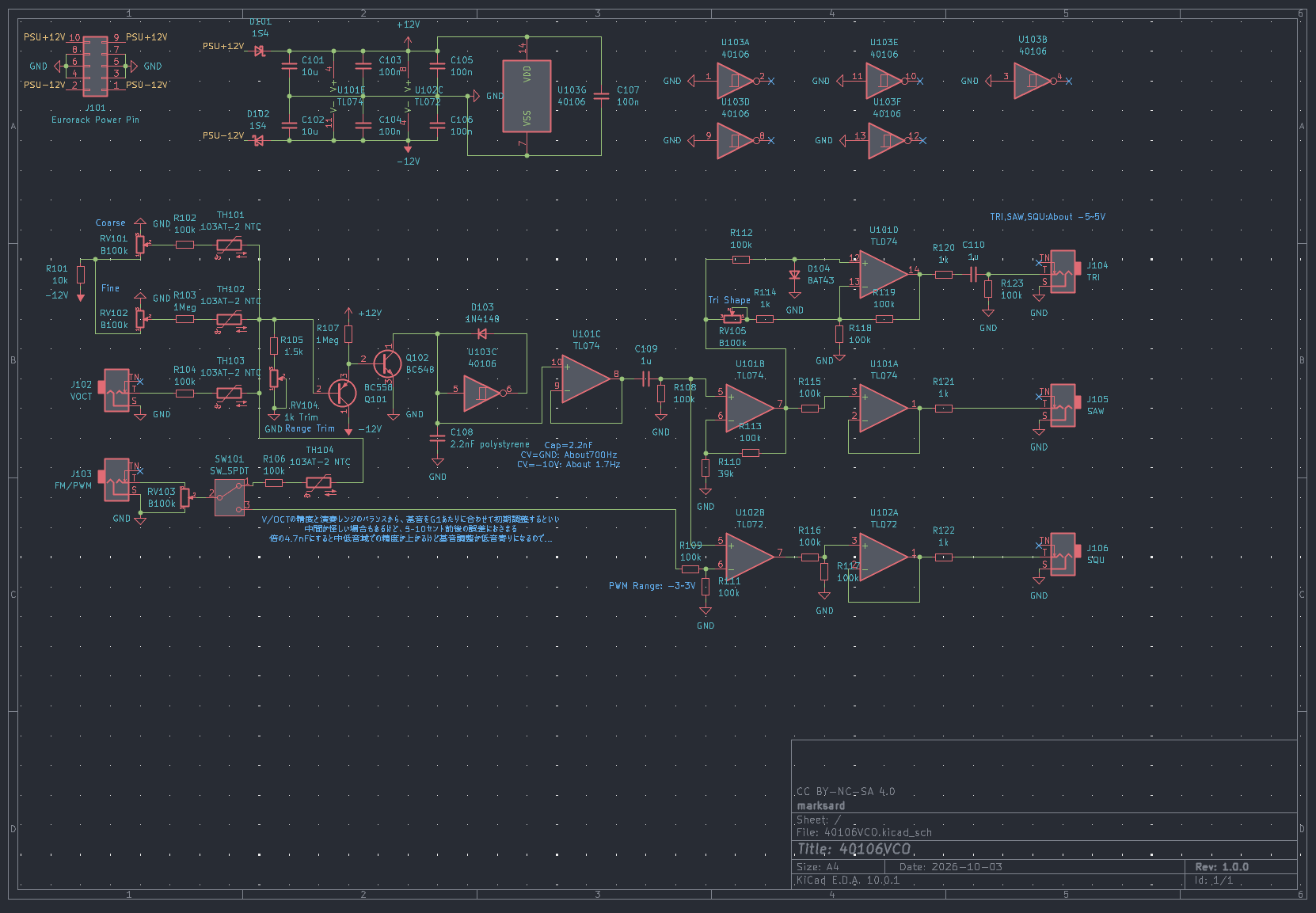Click the "Title: 40106VCO" title block field
Image resolution: width=1316 pixels, height=913 pixels.
(854, 849)
